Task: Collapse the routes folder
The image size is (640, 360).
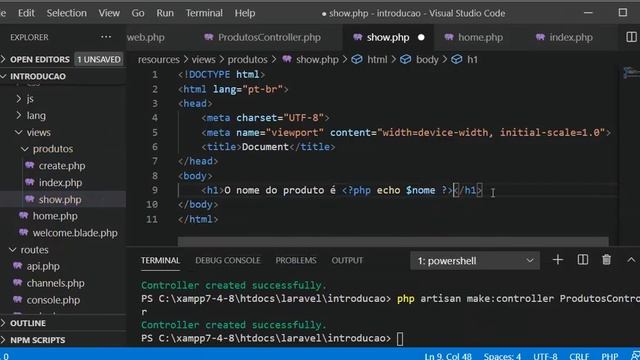Action: pos(13,249)
